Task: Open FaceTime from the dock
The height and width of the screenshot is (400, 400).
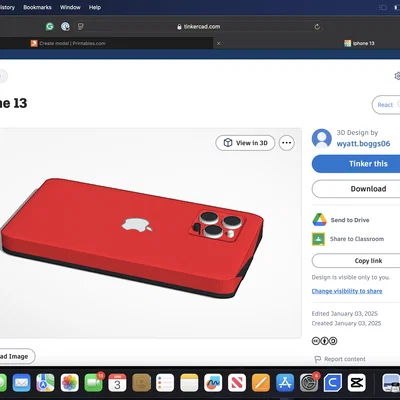Action: tap(93, 382)
